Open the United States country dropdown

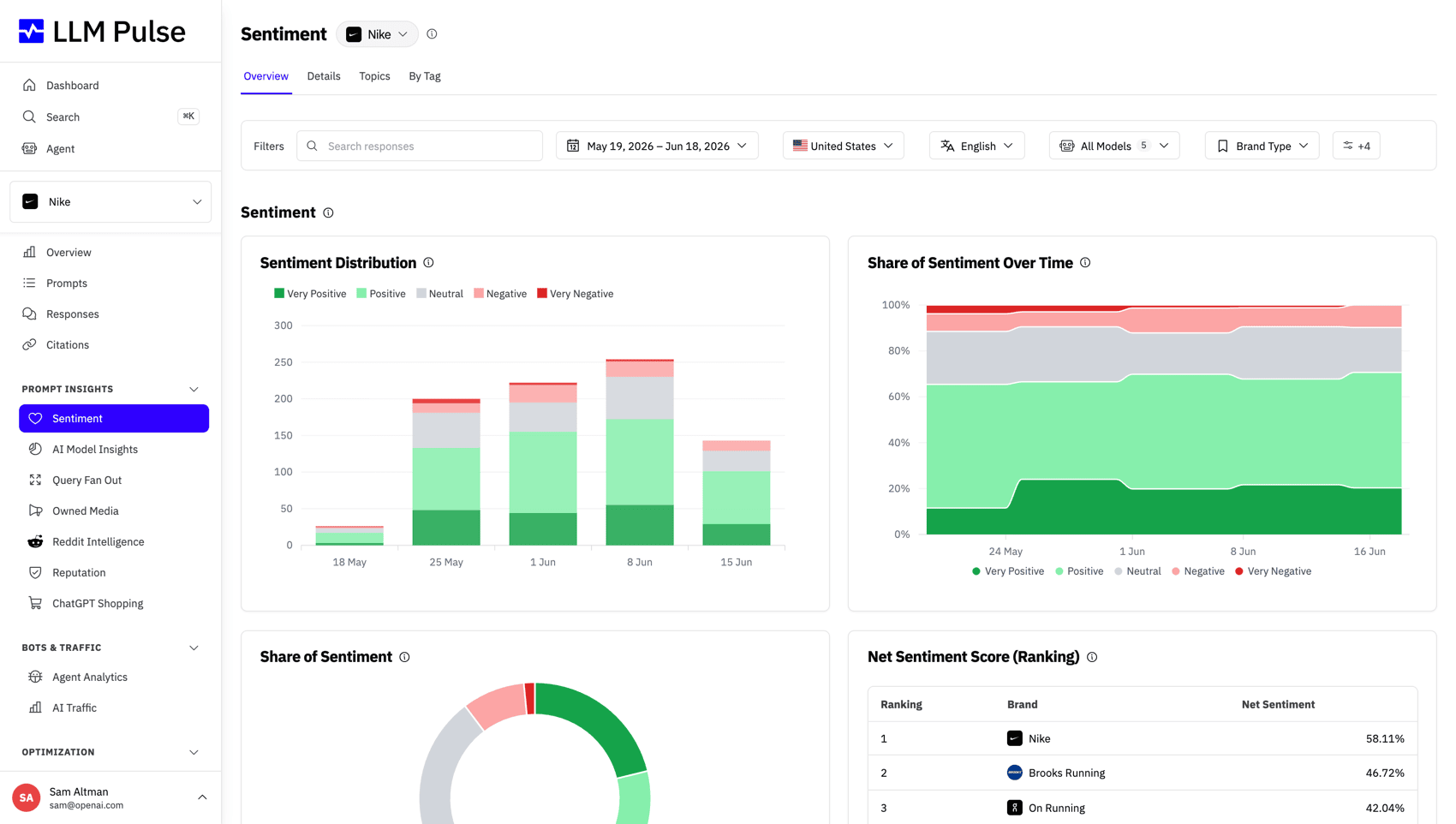pos(843,146)
